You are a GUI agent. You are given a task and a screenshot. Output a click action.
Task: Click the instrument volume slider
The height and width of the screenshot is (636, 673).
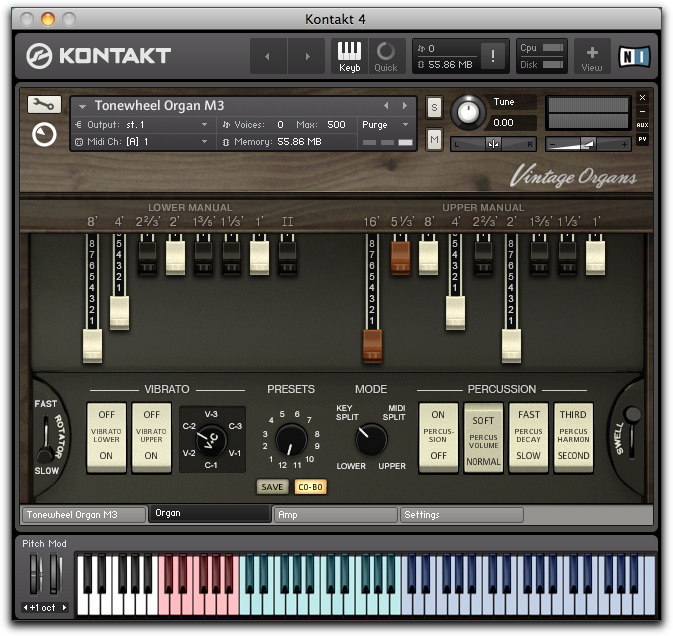588,144
